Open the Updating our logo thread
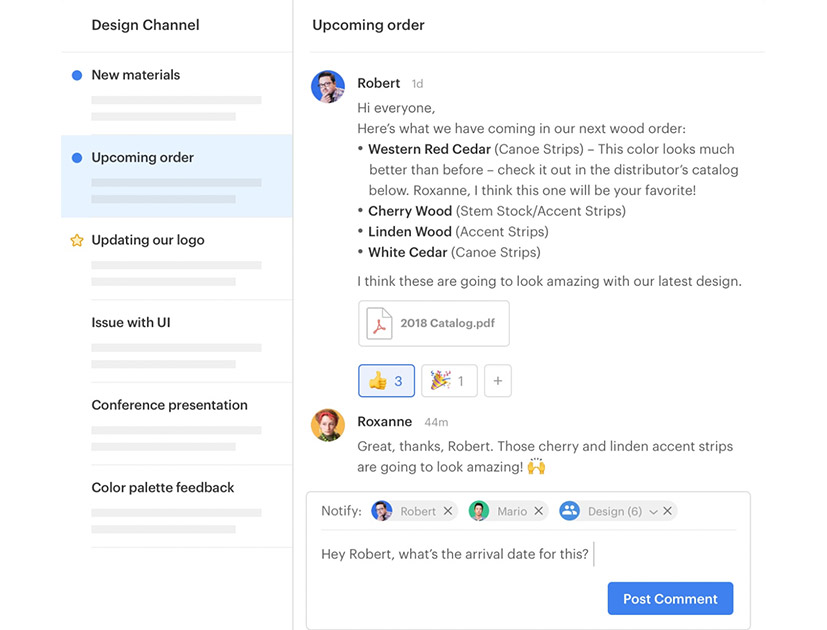This screenshot has height=630, width=827. point(177,259)
